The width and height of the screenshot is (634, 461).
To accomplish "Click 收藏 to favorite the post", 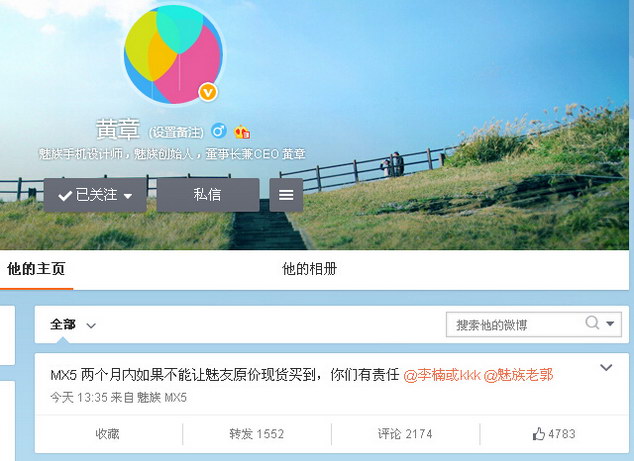I will [x=108, y=434].
